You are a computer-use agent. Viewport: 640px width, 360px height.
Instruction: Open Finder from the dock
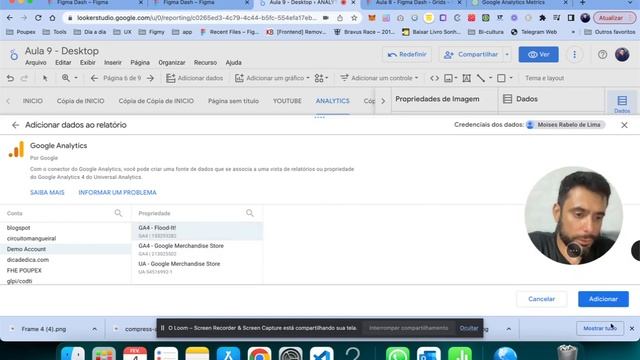[73, 353]
